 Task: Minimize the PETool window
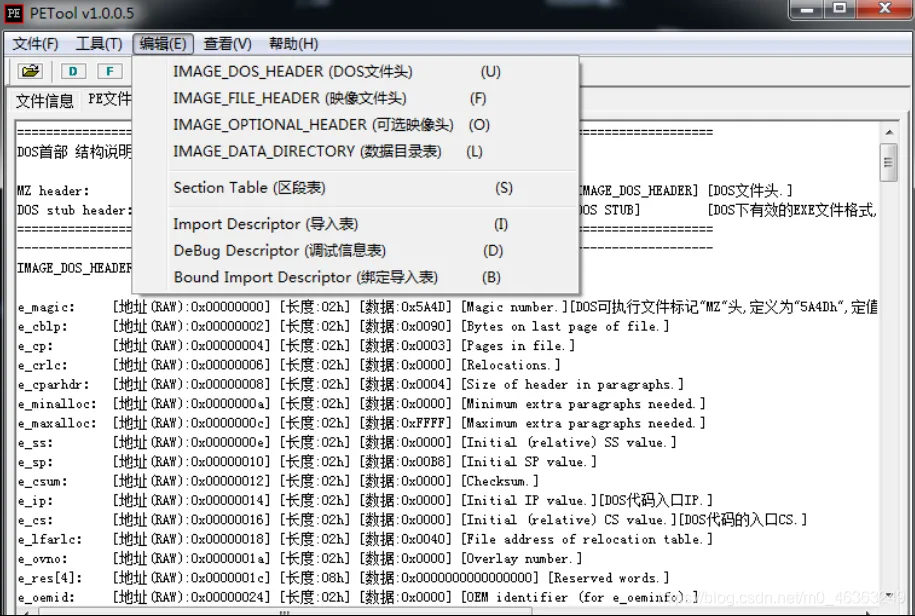tap(808, 9)
